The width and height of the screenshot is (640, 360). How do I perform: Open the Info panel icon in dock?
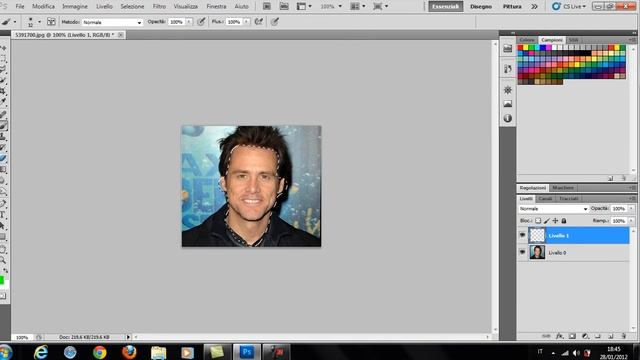(508, 118)
